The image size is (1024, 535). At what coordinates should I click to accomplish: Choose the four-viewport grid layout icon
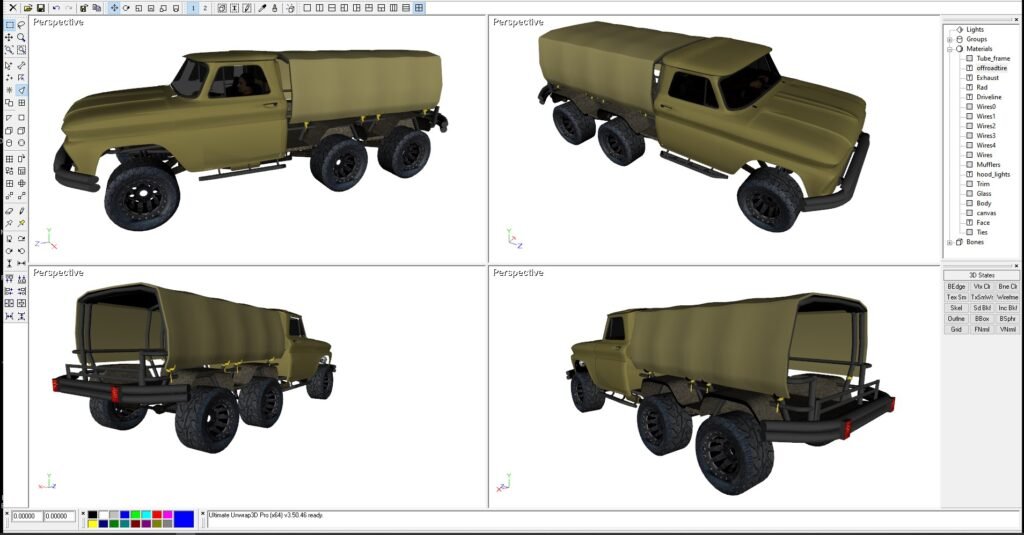point(419,8)
